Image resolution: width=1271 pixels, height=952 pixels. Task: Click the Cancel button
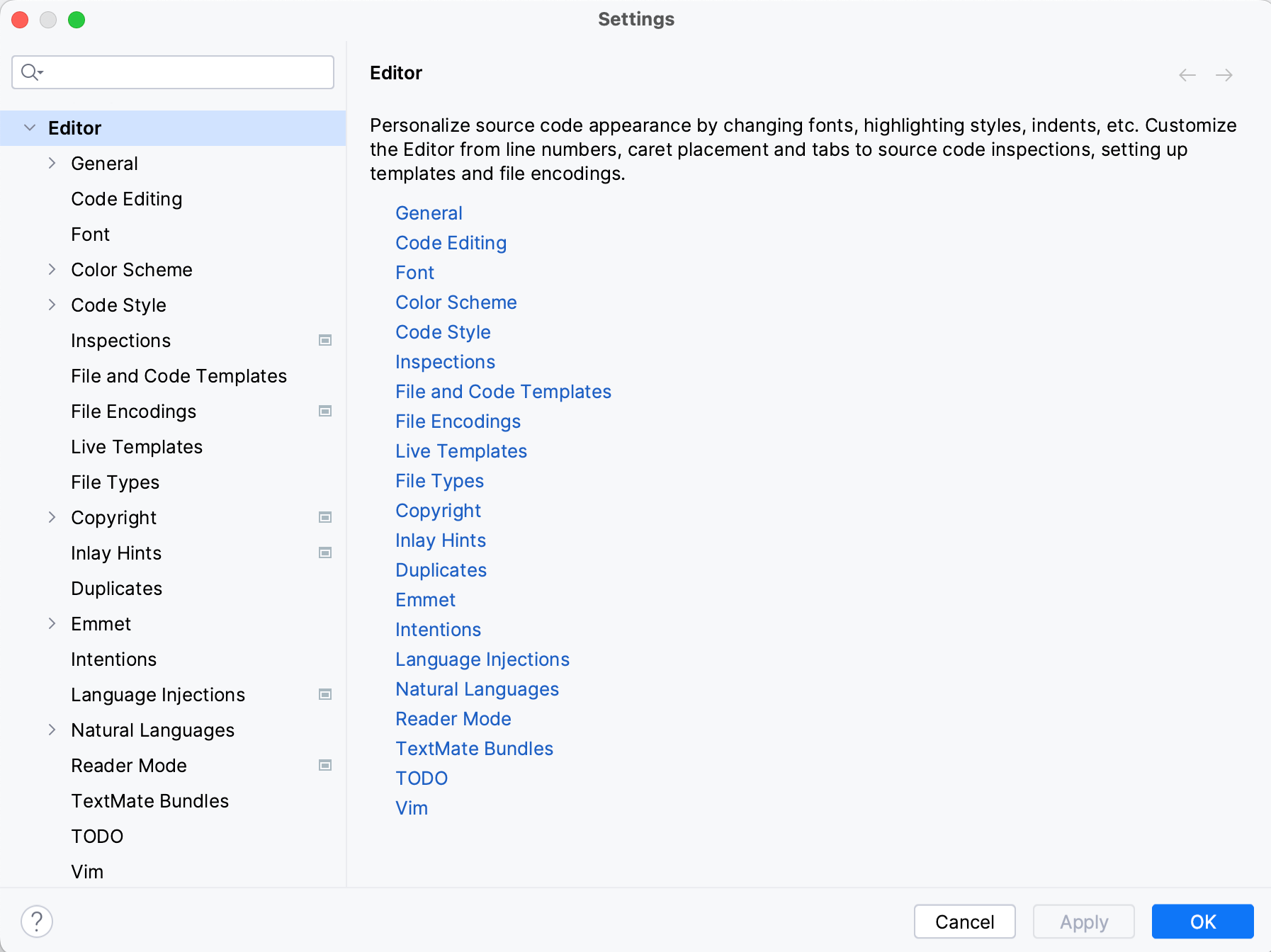coord(964,922)
